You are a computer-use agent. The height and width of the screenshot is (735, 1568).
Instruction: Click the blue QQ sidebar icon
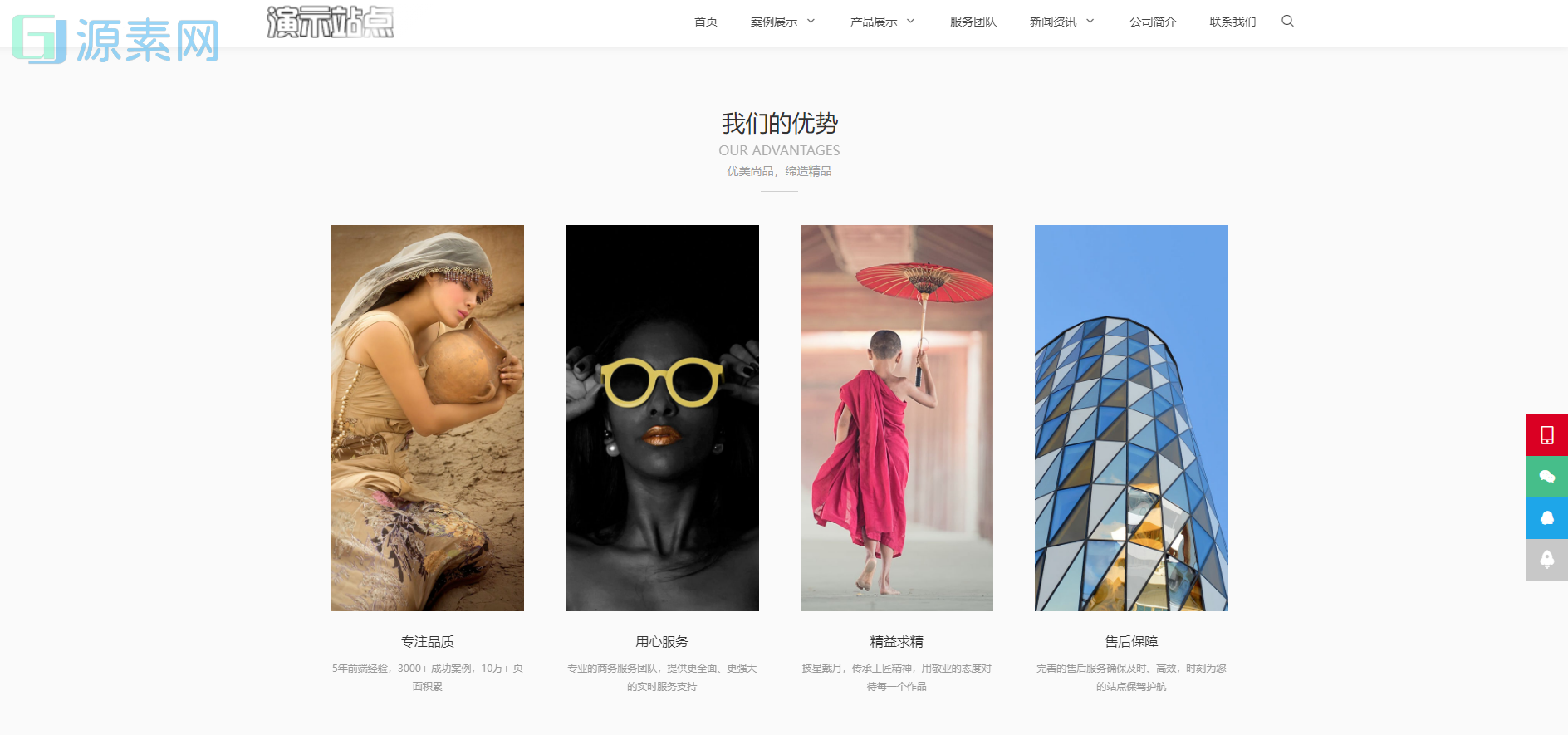coord(1547,518)
